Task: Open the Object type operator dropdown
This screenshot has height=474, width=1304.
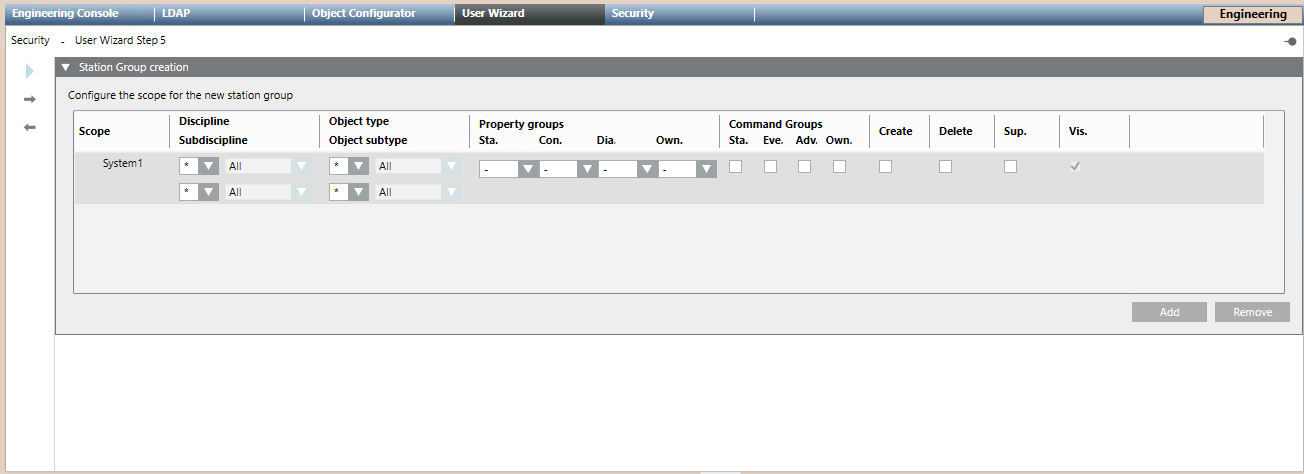Action: [x=358, y=167]
